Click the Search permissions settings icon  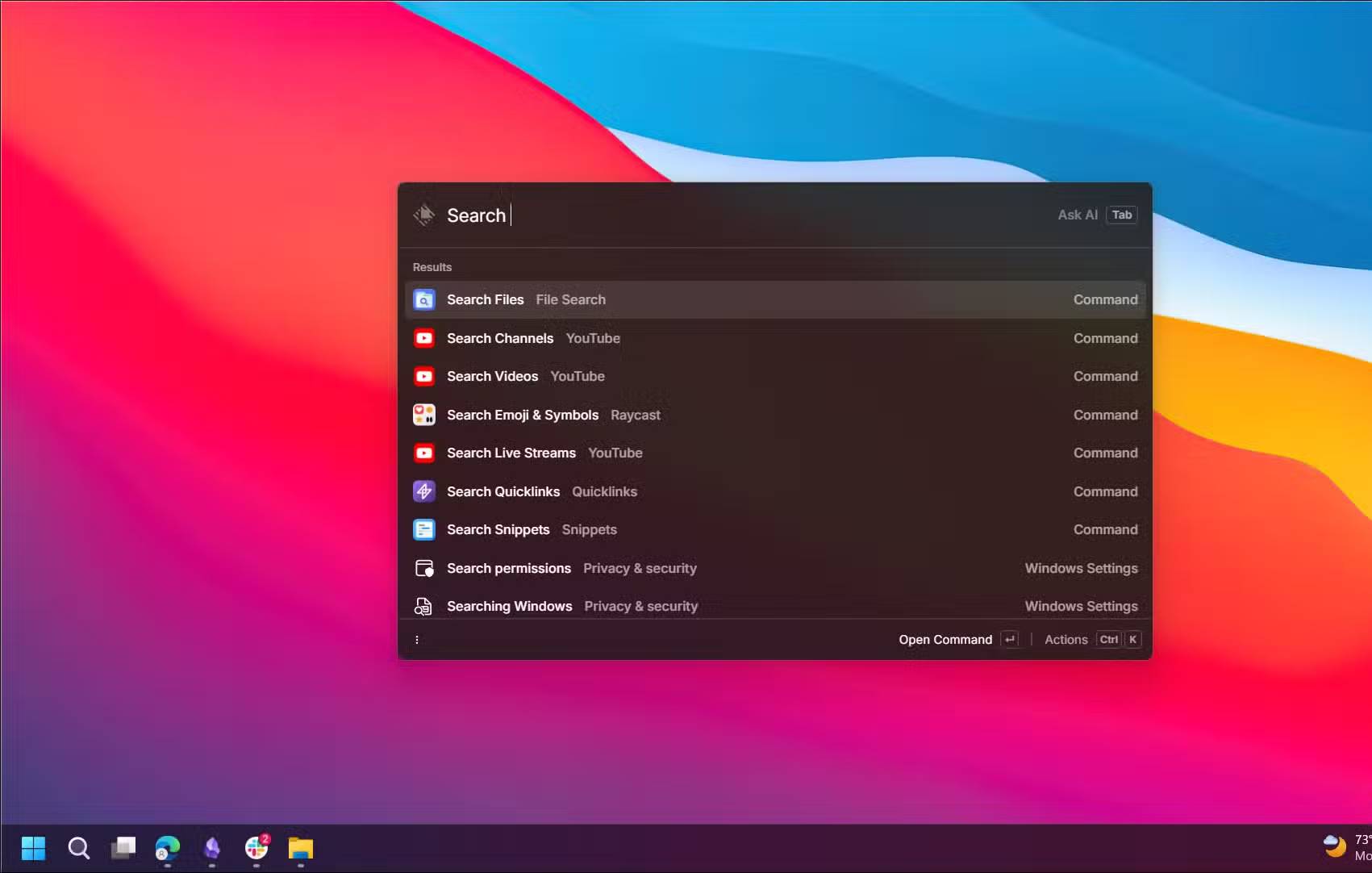(423, 568)
